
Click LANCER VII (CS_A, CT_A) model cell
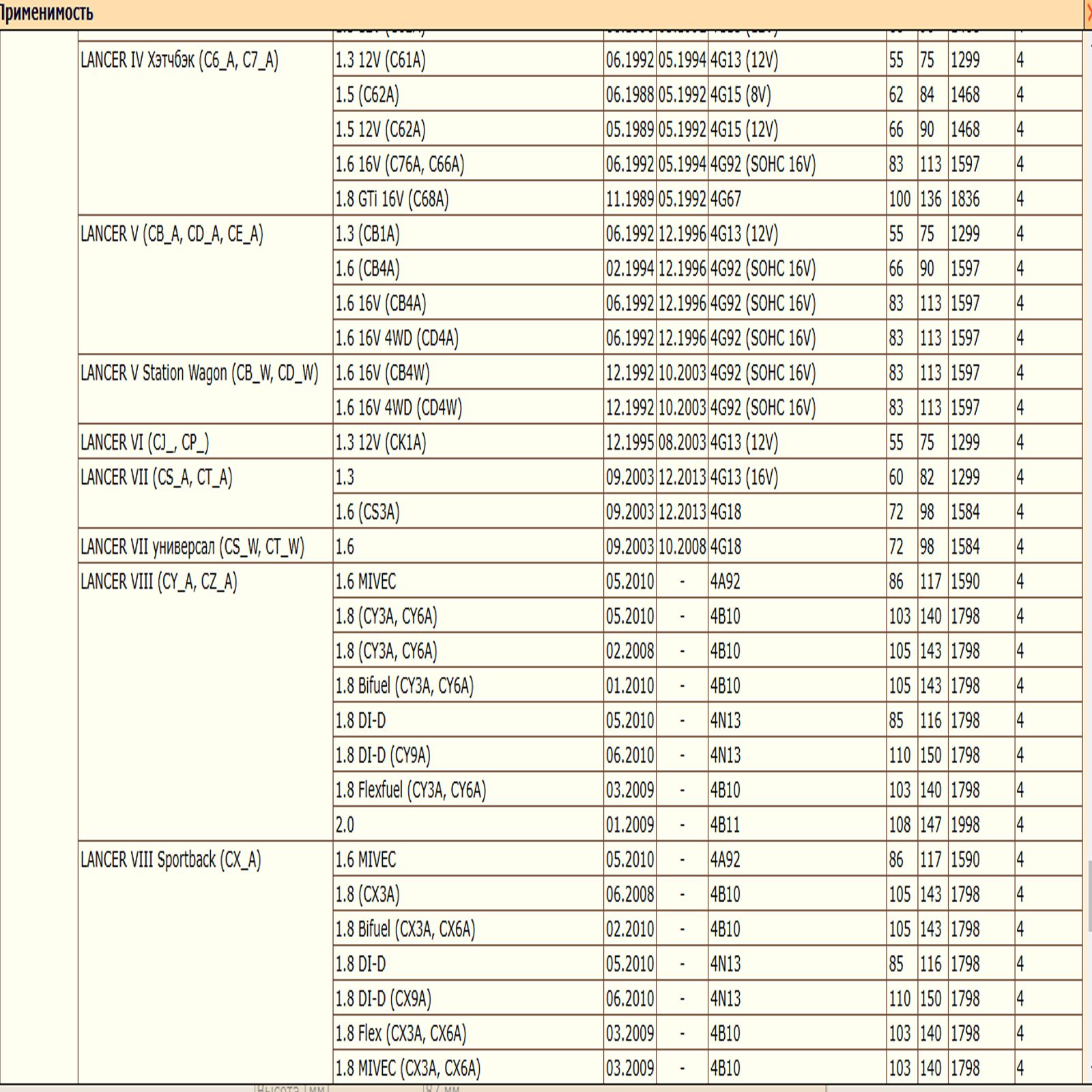156,477
